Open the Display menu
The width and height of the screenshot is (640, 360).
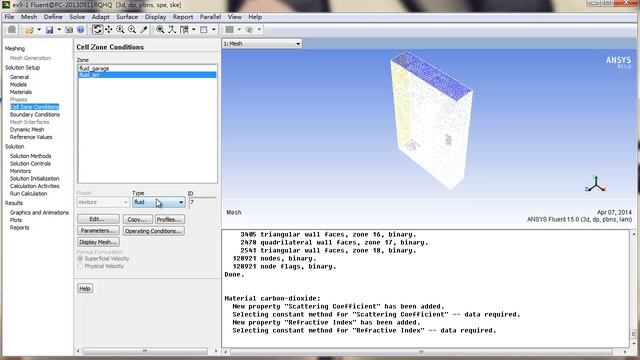coord(155,17)
